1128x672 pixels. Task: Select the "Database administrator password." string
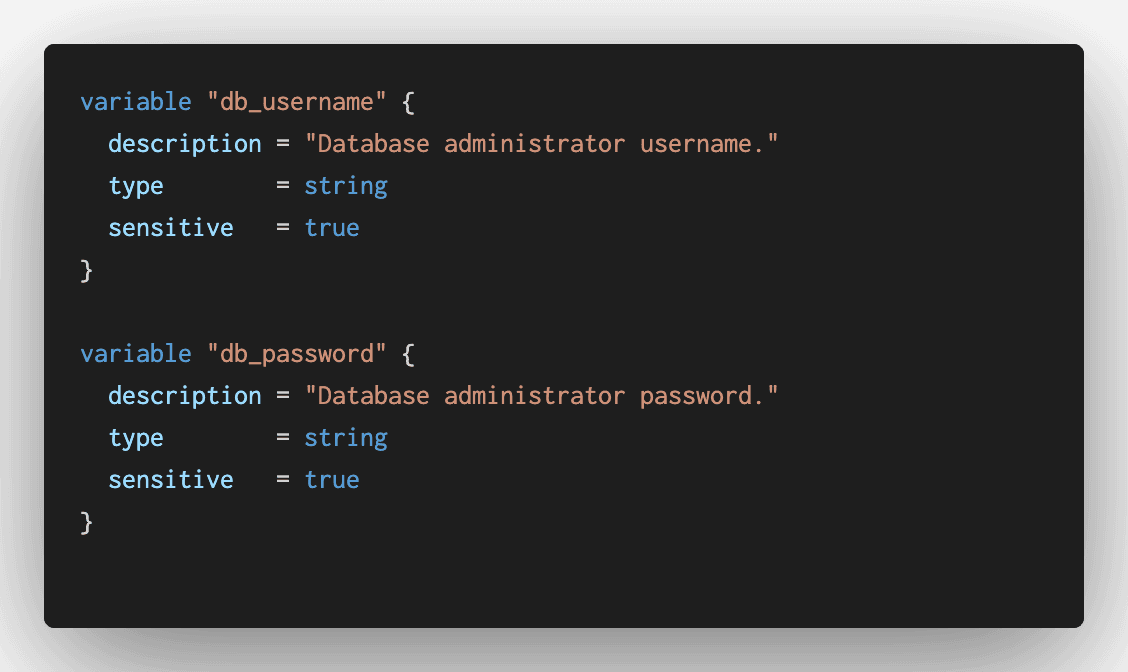[541, 396]
